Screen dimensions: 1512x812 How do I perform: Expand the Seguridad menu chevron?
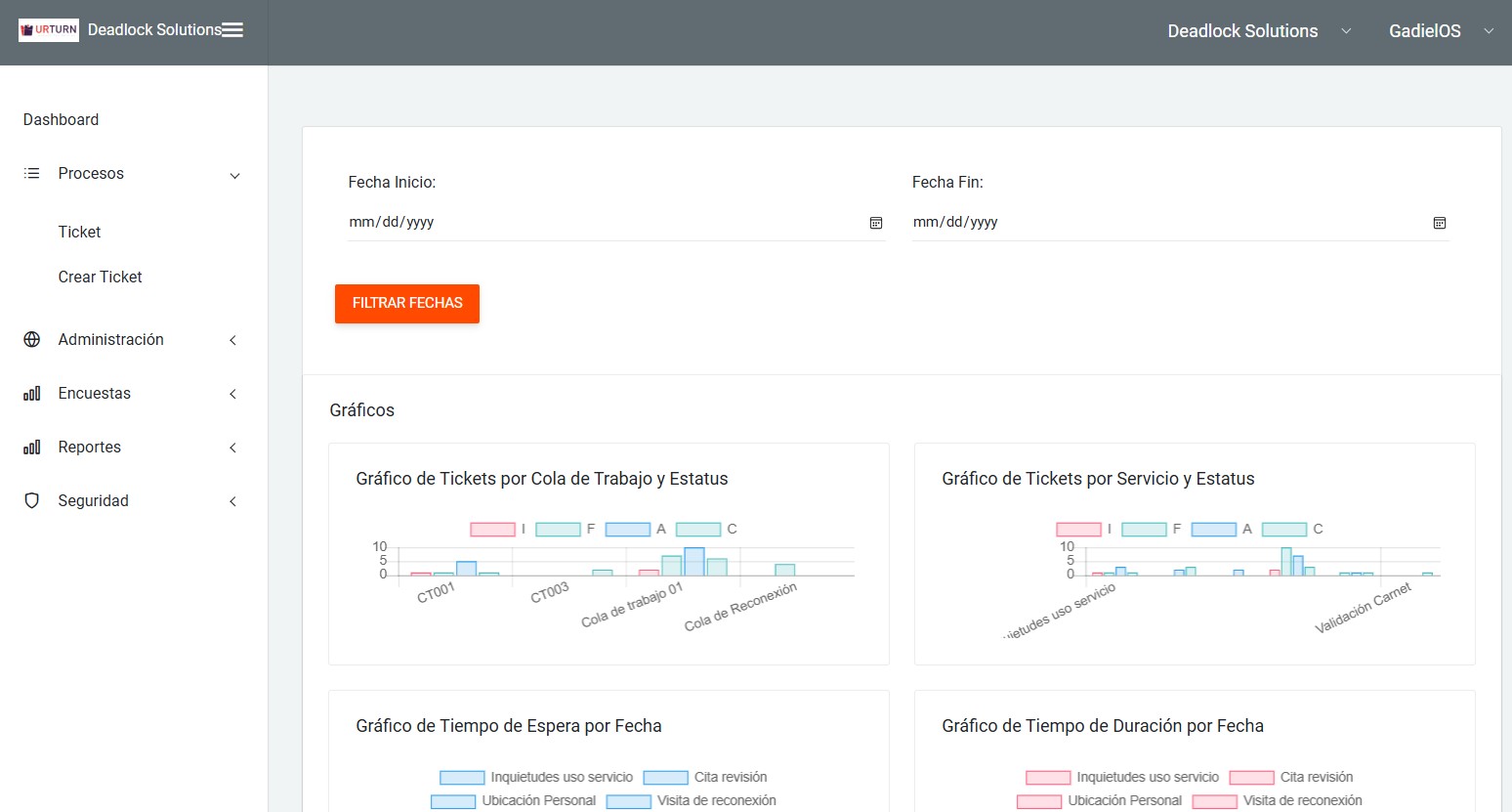coord(232,501)
